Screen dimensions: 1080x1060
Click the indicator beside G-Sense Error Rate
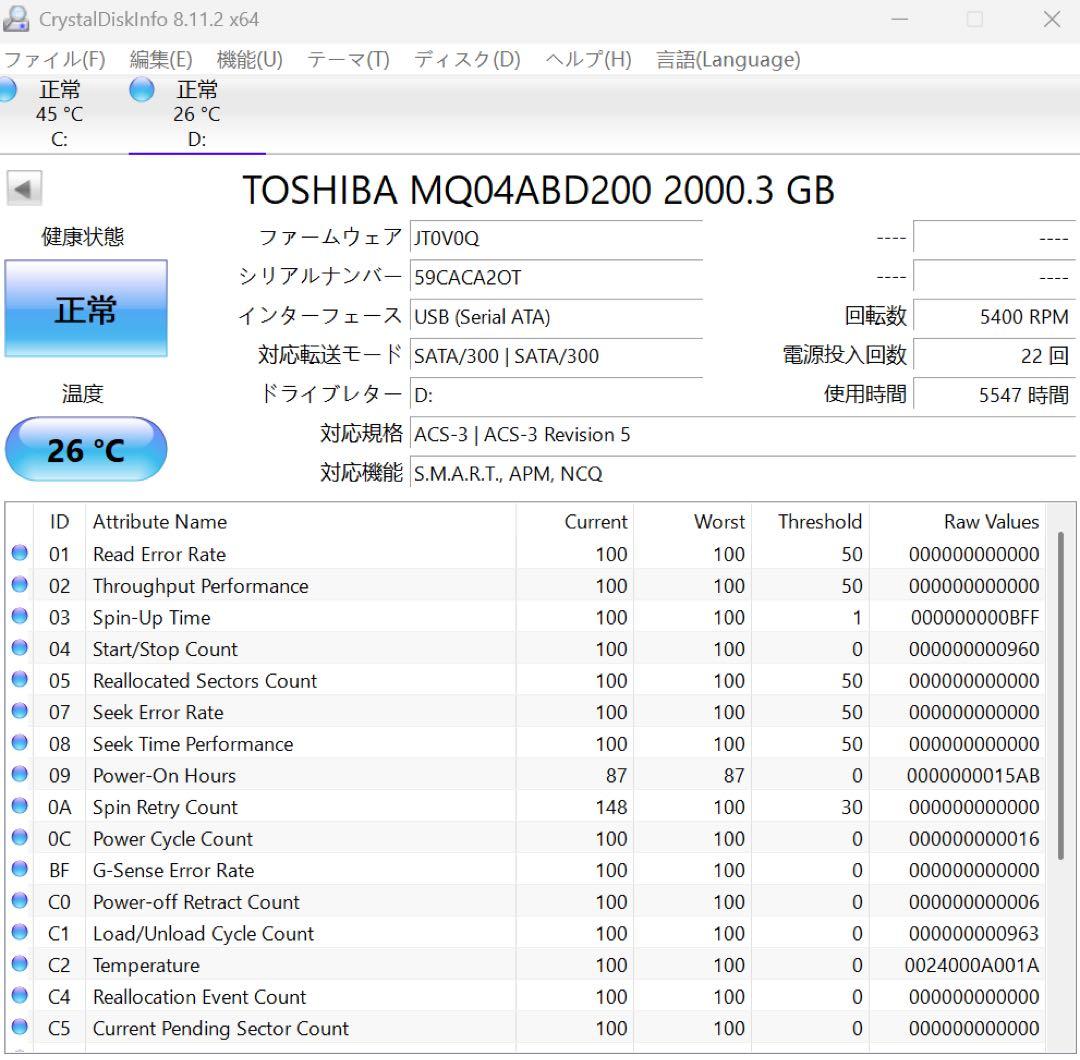click(21, 870)
